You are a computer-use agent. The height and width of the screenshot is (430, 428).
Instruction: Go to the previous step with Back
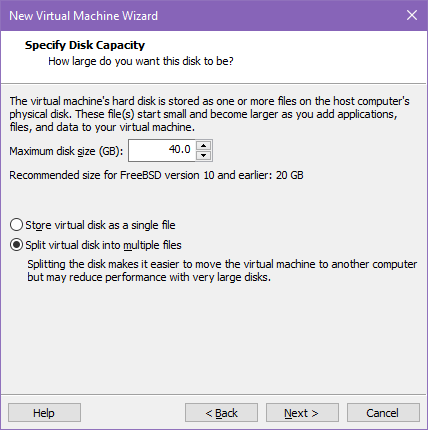(221, 413)
